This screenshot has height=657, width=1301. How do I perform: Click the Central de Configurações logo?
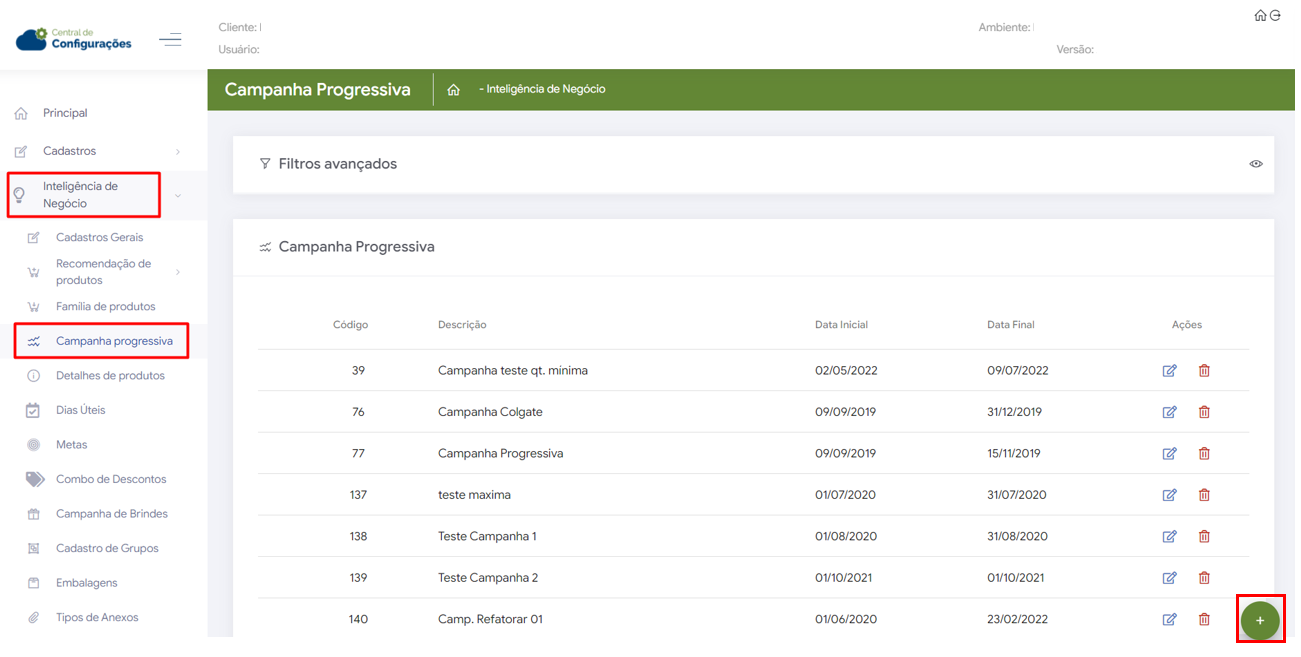[75, 40]
